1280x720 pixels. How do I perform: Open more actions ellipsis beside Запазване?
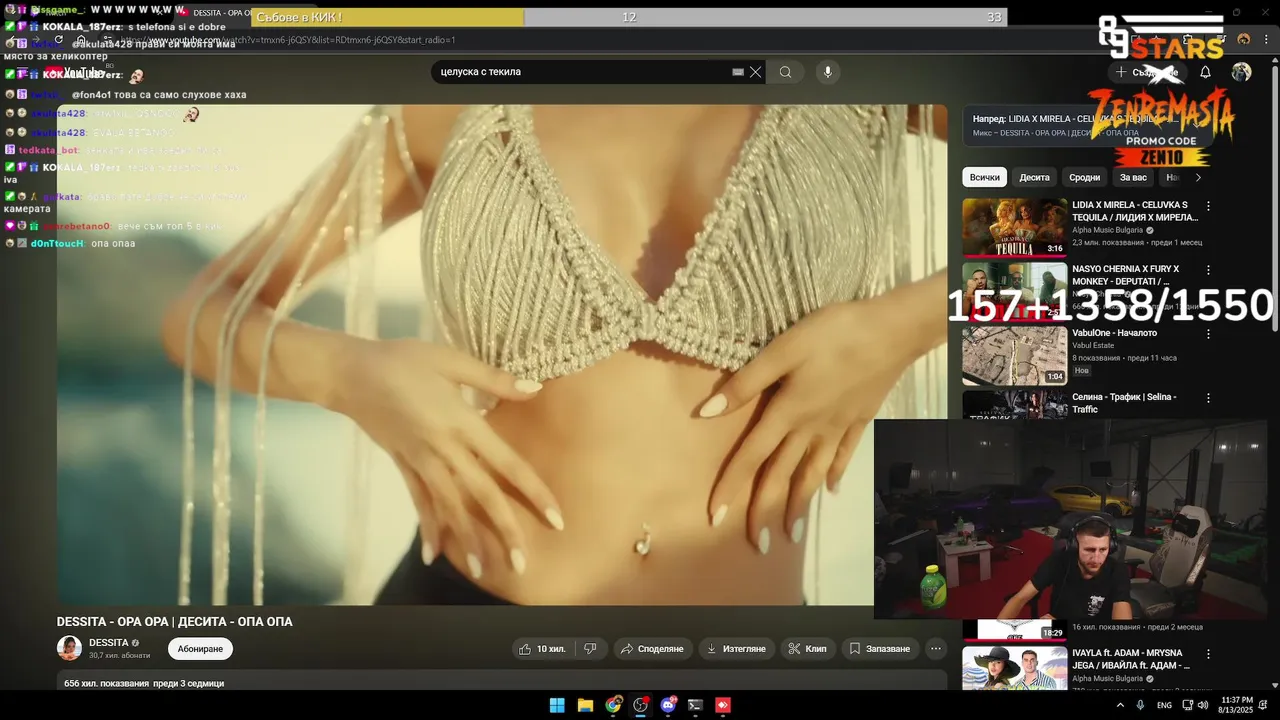click(x=936, y=649)
